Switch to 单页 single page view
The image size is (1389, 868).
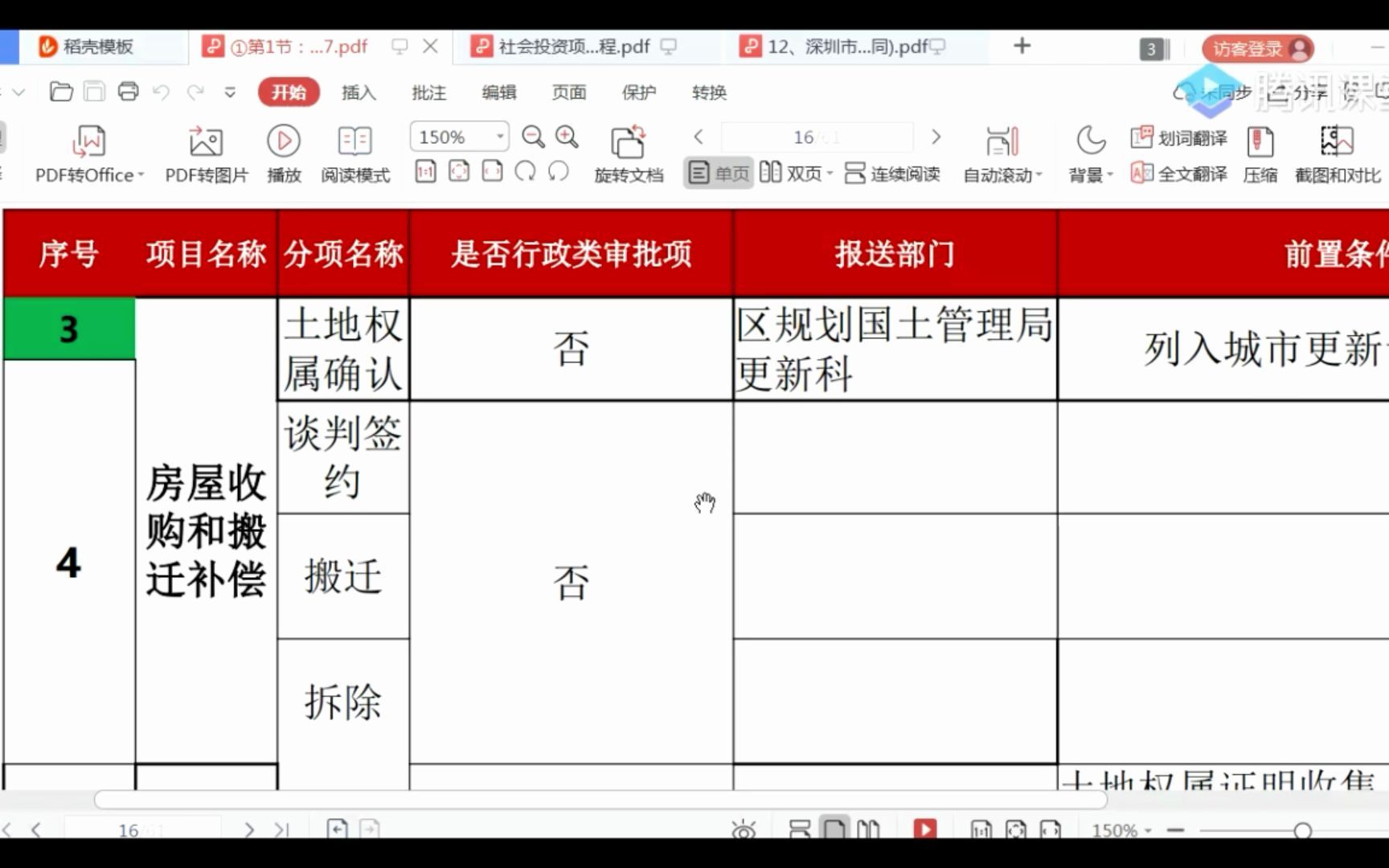[719, 173]
